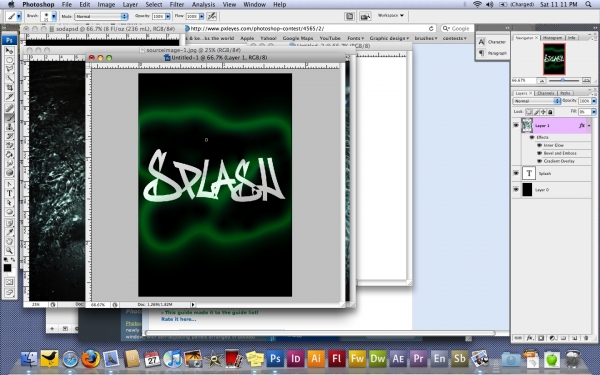Hide the Splash text layer
Image resolution: width=600 pixels, height=375 pixels.
[x=516, y=173]
